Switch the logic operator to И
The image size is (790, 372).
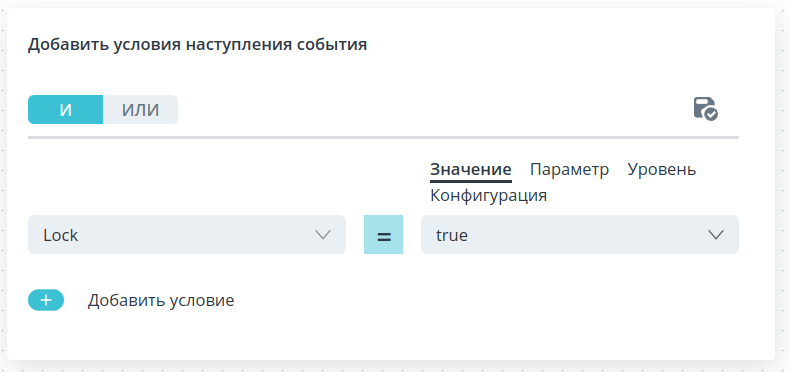coord(65,109)
